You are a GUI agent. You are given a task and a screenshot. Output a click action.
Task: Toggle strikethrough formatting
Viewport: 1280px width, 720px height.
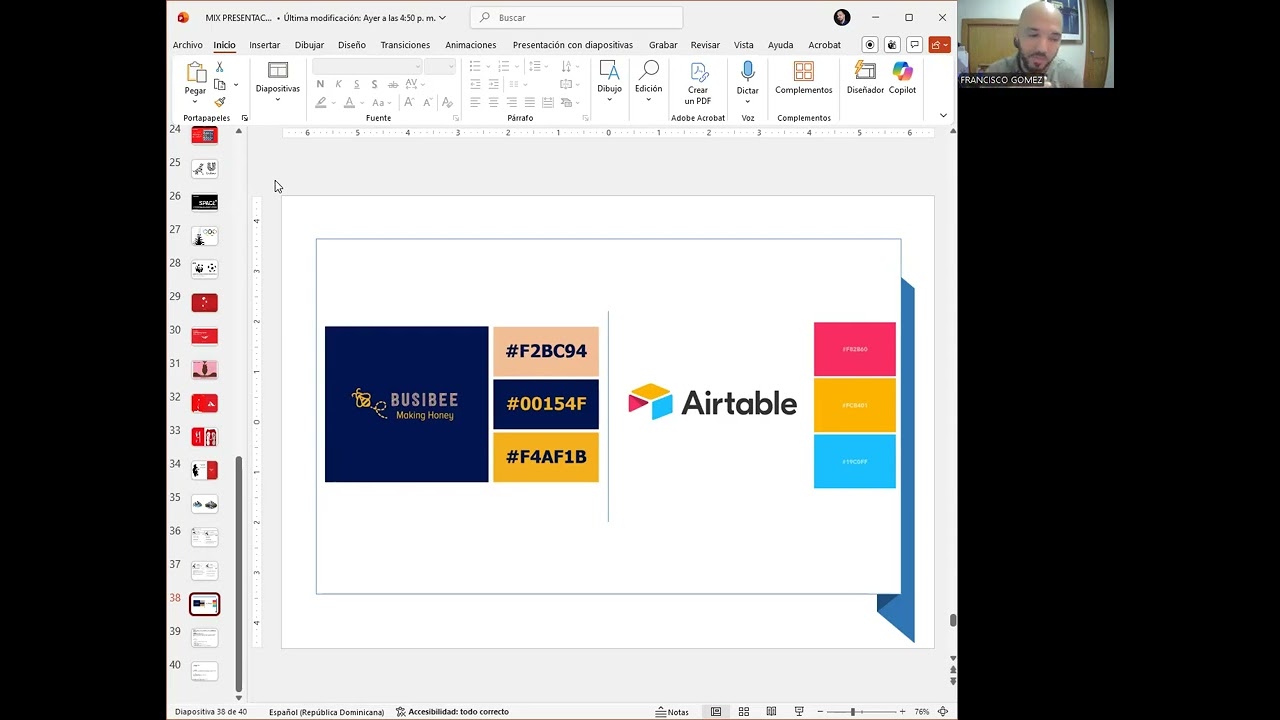click(x=393, y=84)
